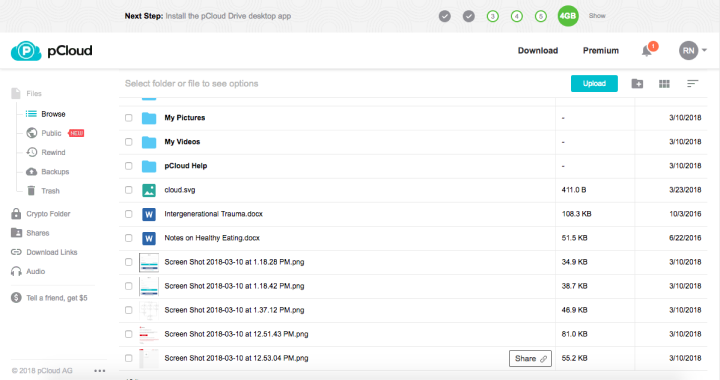Click the Browse list icon

tap(31, 114)
